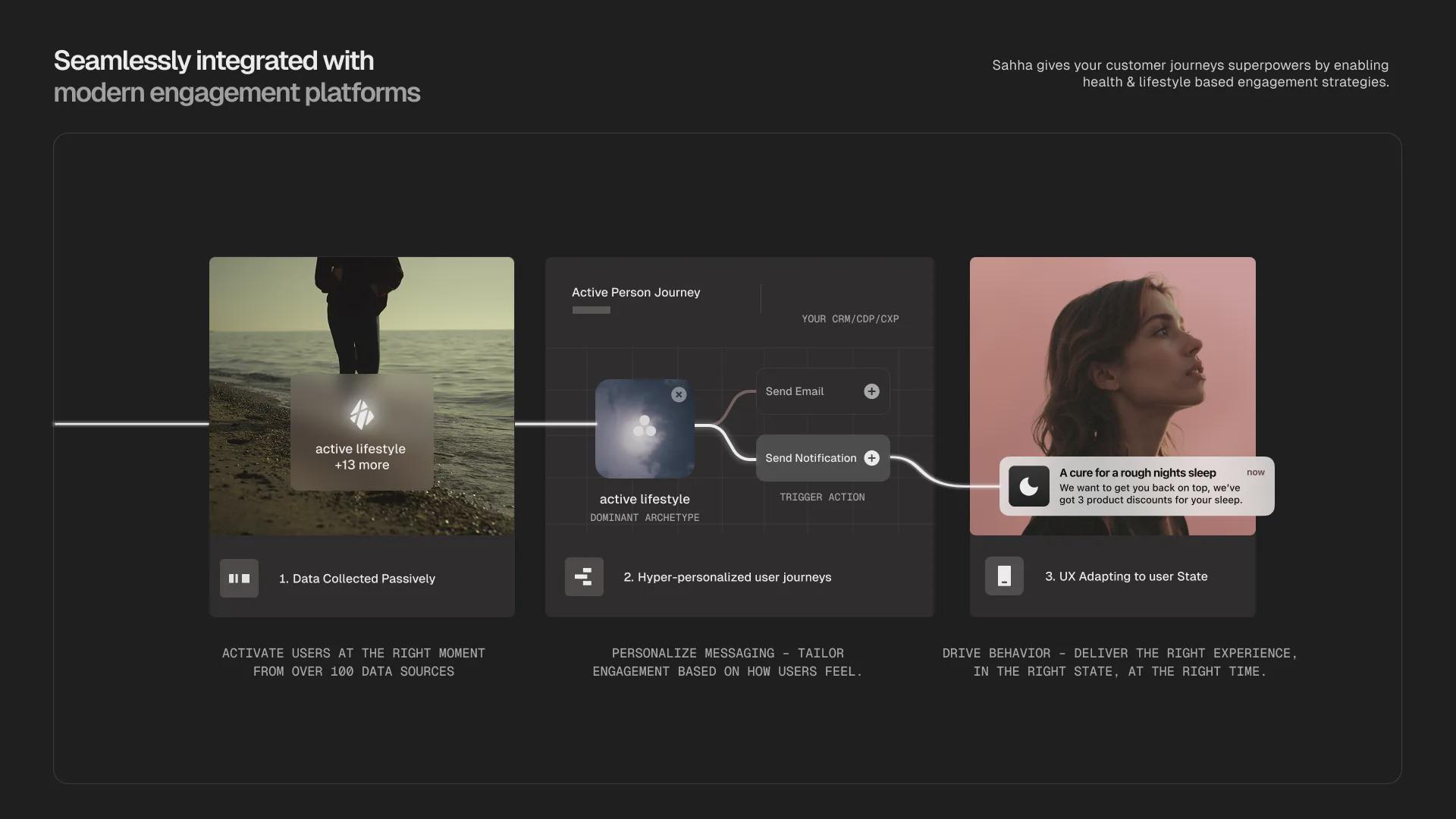This screenshot has height=819, width=1456.
Task: Close the active lifestyle archetype tile
Action: (x=679, y=394)
